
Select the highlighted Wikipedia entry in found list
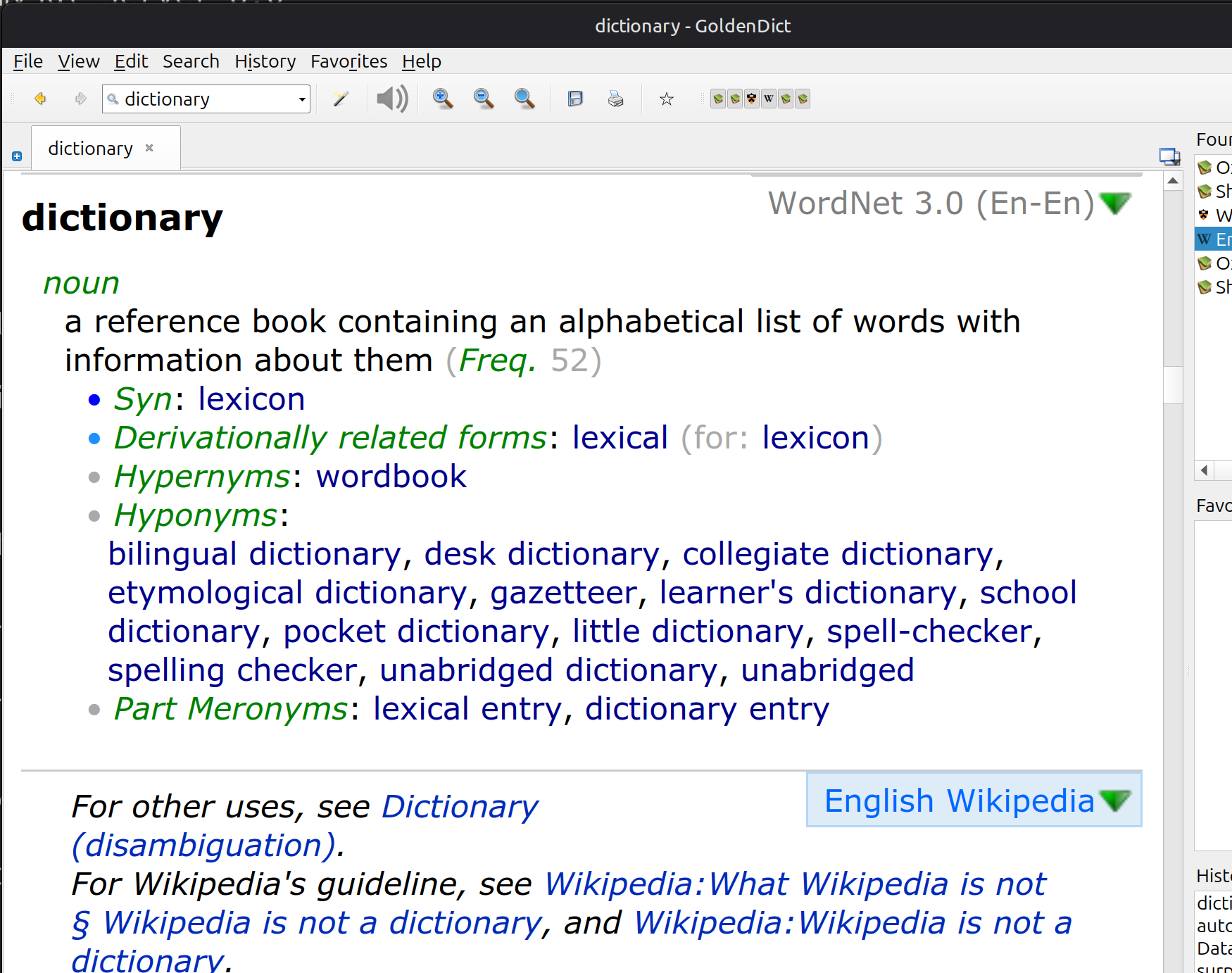[1214, 239]
